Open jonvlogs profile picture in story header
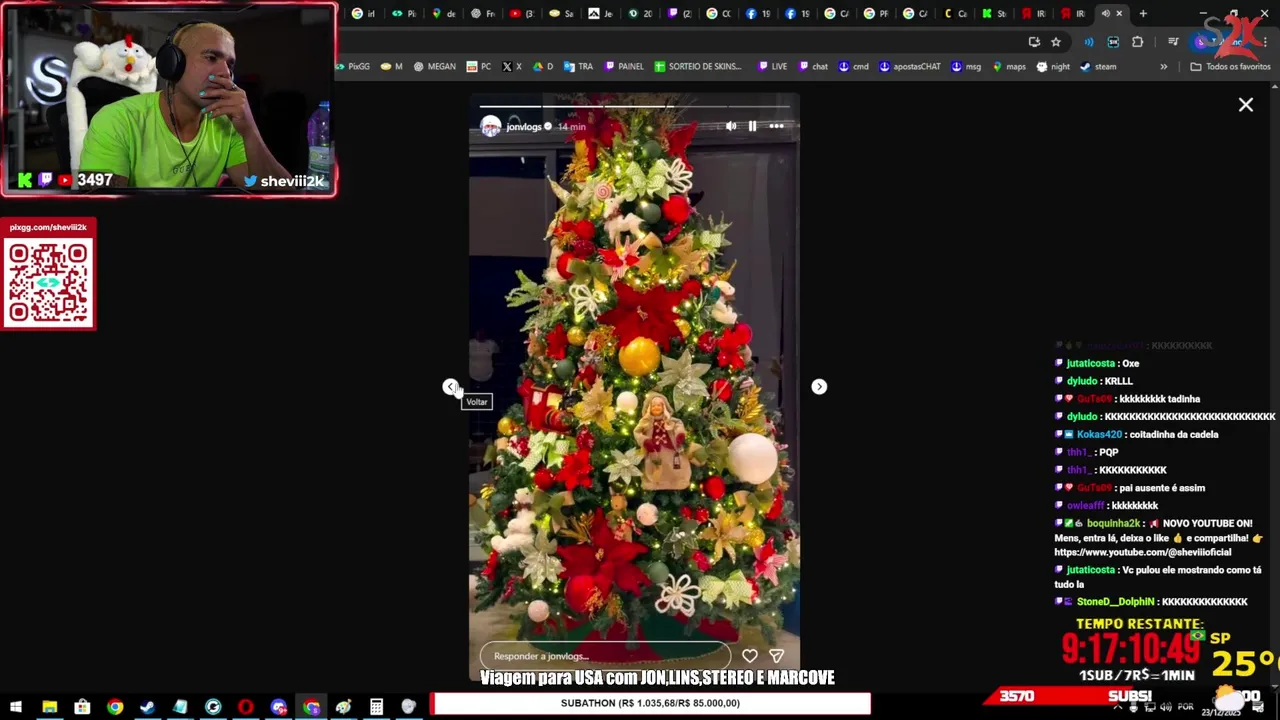Viewport: 1280px width, 720px height. (490, 126)
